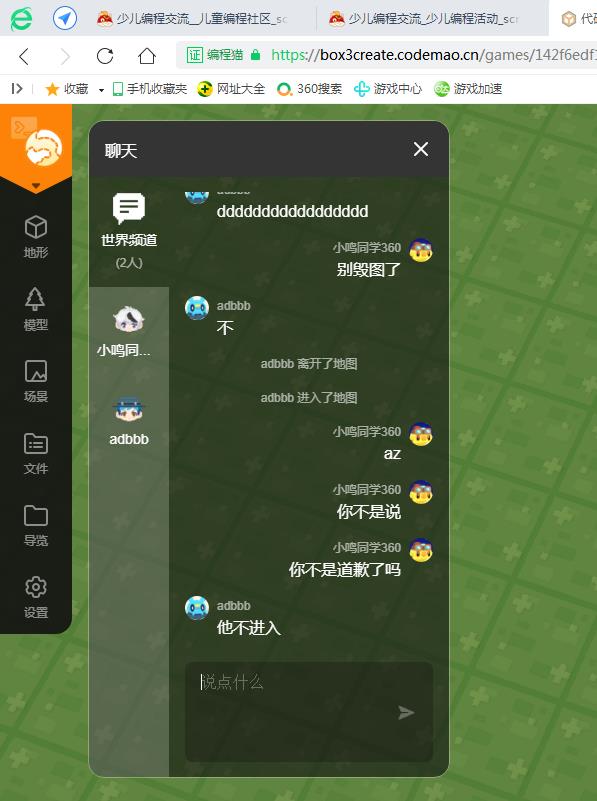Select 世界频道 world channel
597x801 pixels.
tap(129, 231)
